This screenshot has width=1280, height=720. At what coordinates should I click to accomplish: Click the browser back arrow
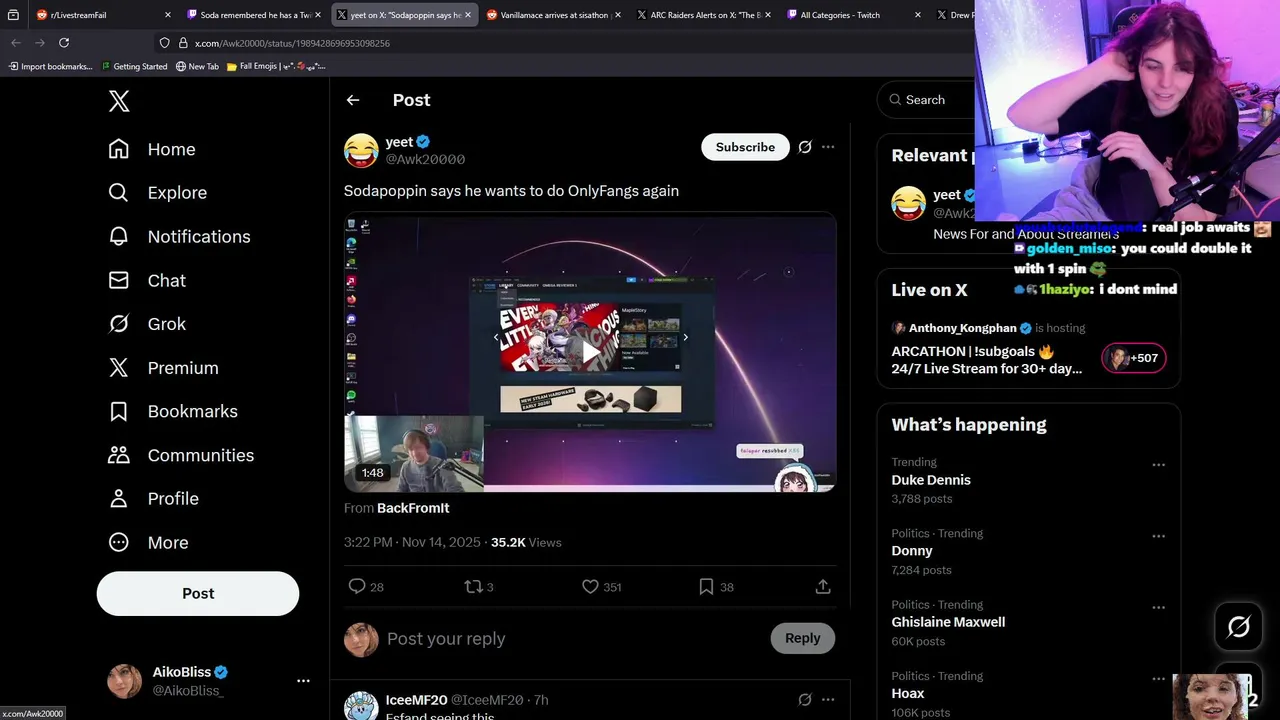point(16,43)
